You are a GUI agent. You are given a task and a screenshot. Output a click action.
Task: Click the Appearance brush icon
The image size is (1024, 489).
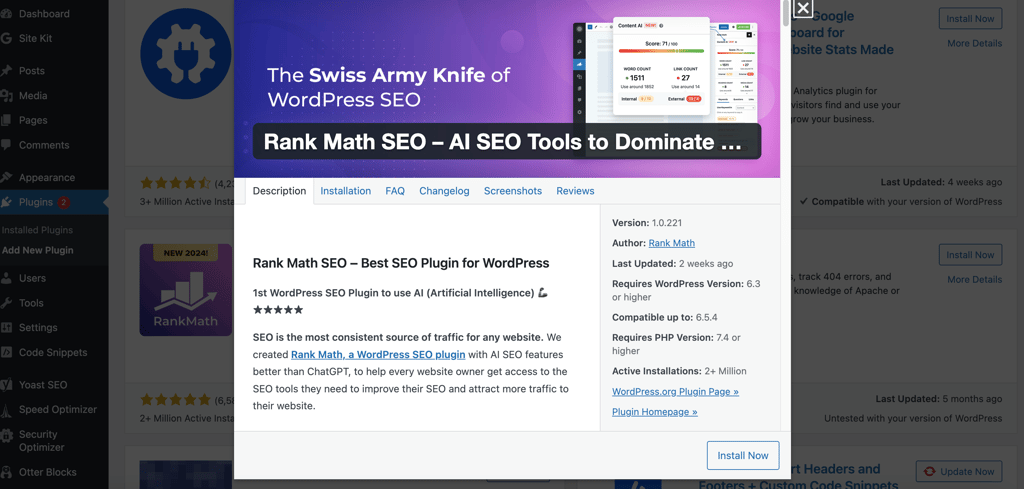6,178
